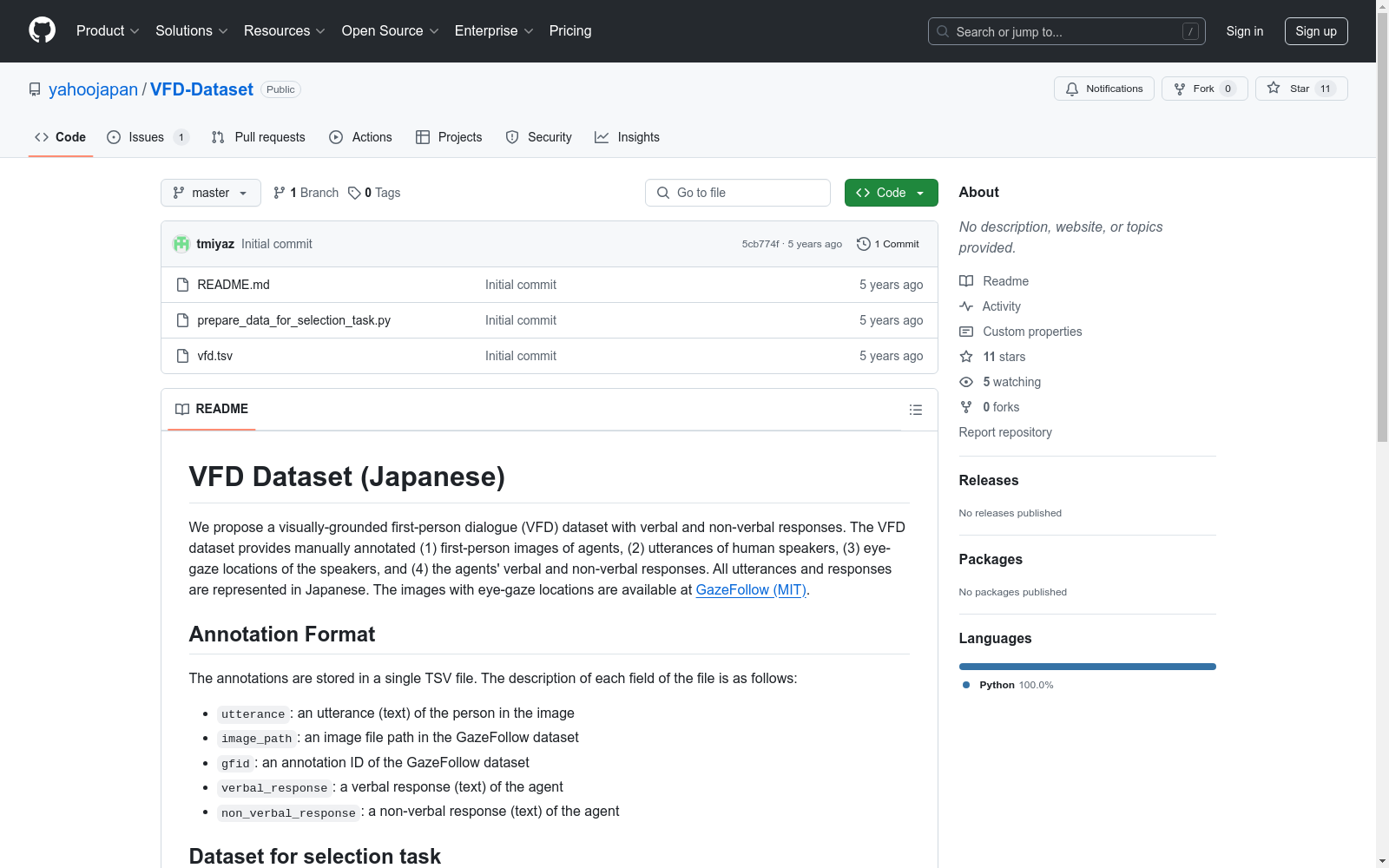Open the master branch selector
The height and width of the screenshot is (868, 1389).
click(x=211, y=193)
